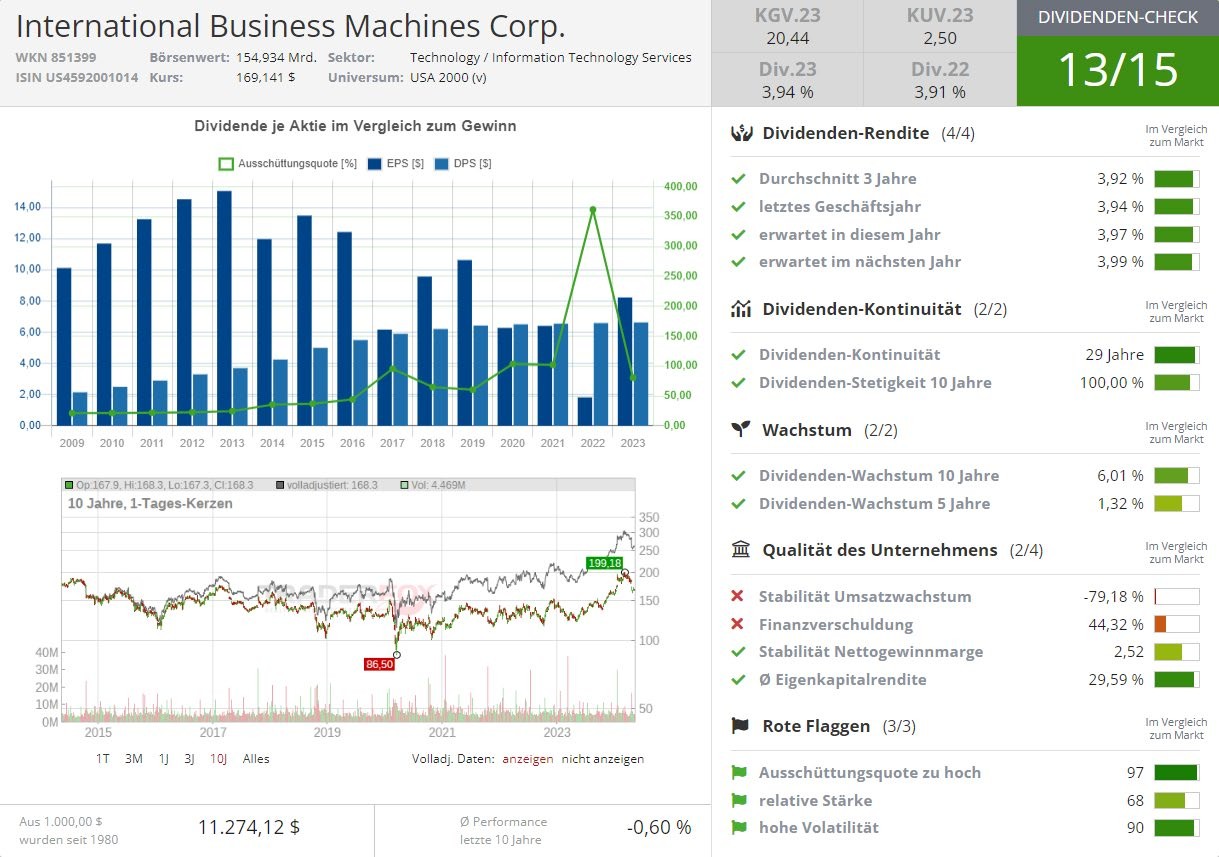The image size is (1219, 857).
Task: Click green flag next to hohe Volatilität
Action: coord(739,827)
